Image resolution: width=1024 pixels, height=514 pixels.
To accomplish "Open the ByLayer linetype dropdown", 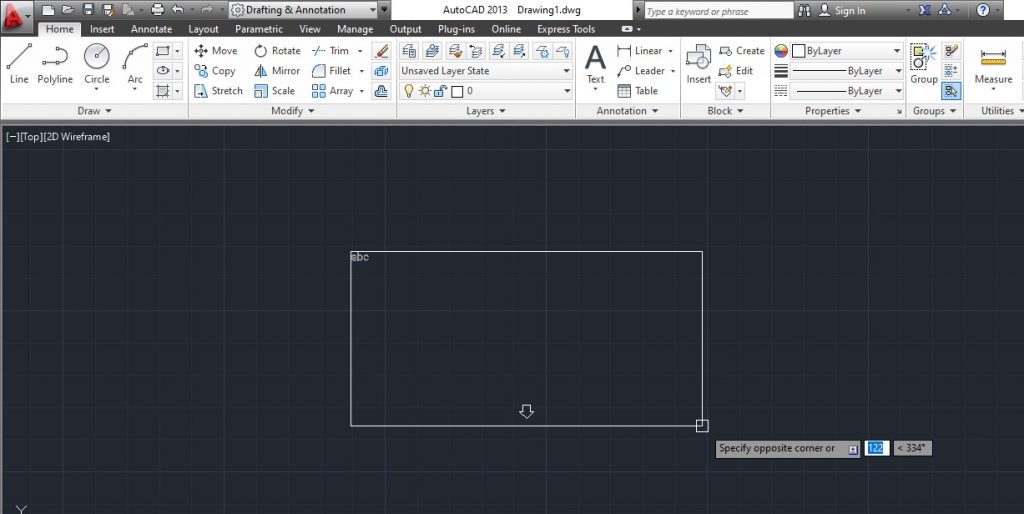I will [x=847, y=91].
